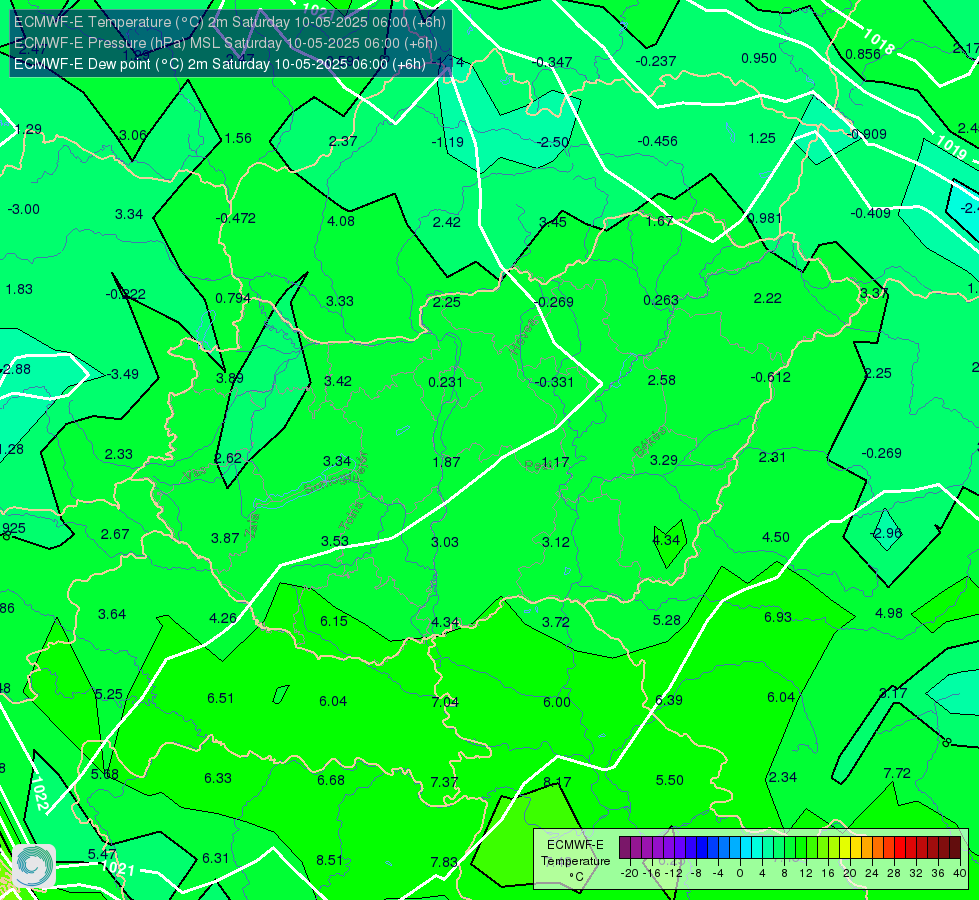Click the legend title ECMWF-E Temperature °C
Viewport: 979px width, 900px height.
click(575, 861)
